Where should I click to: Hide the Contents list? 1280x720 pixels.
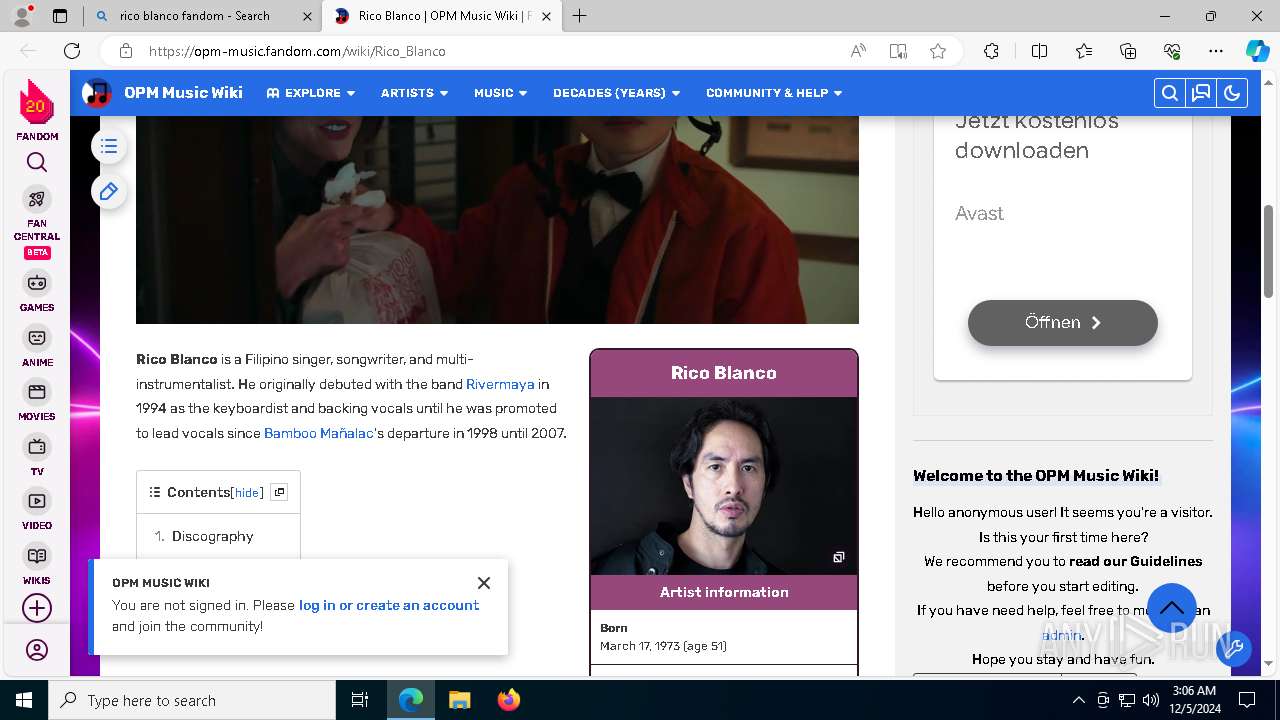[x=247, y=493]
